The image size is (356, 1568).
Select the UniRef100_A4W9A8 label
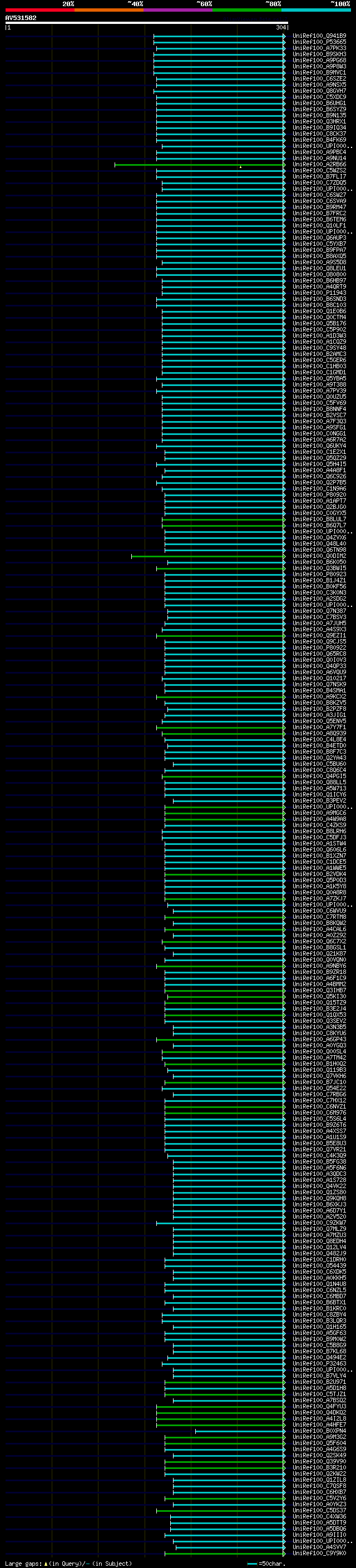point(319,819)
